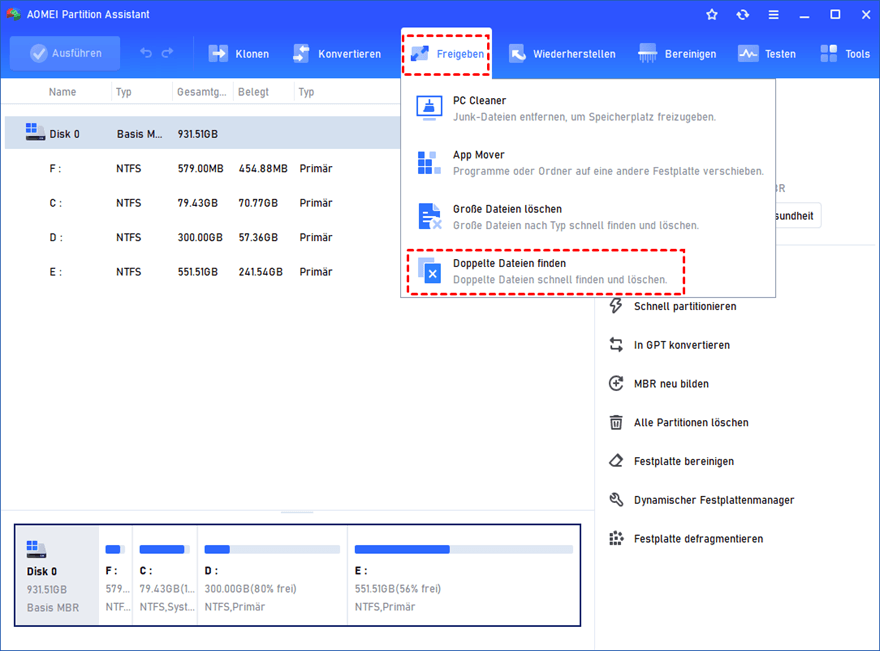Click the Disk 0 icon in list
The width and height of the screenshot is (880, 651).
35,132
